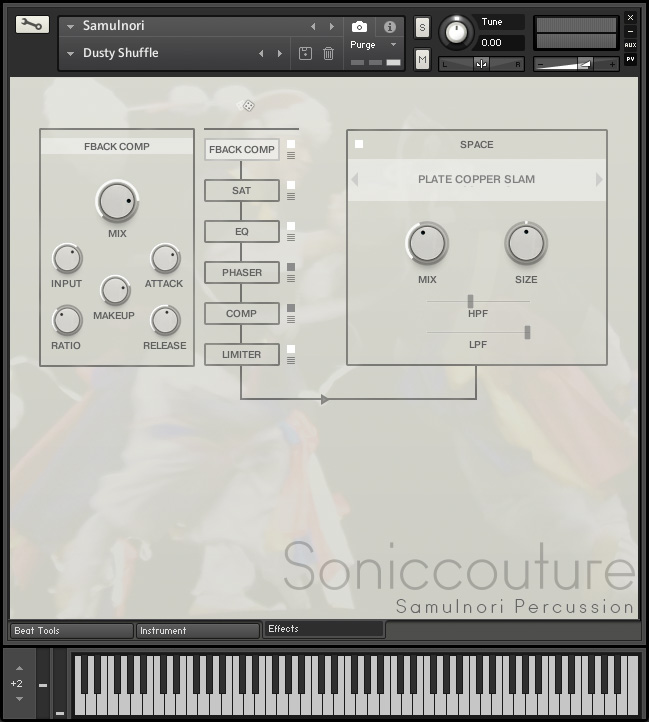Click the pan center icon
The height and width of the screenshot is (722, 649).
[x=481, y=64]
